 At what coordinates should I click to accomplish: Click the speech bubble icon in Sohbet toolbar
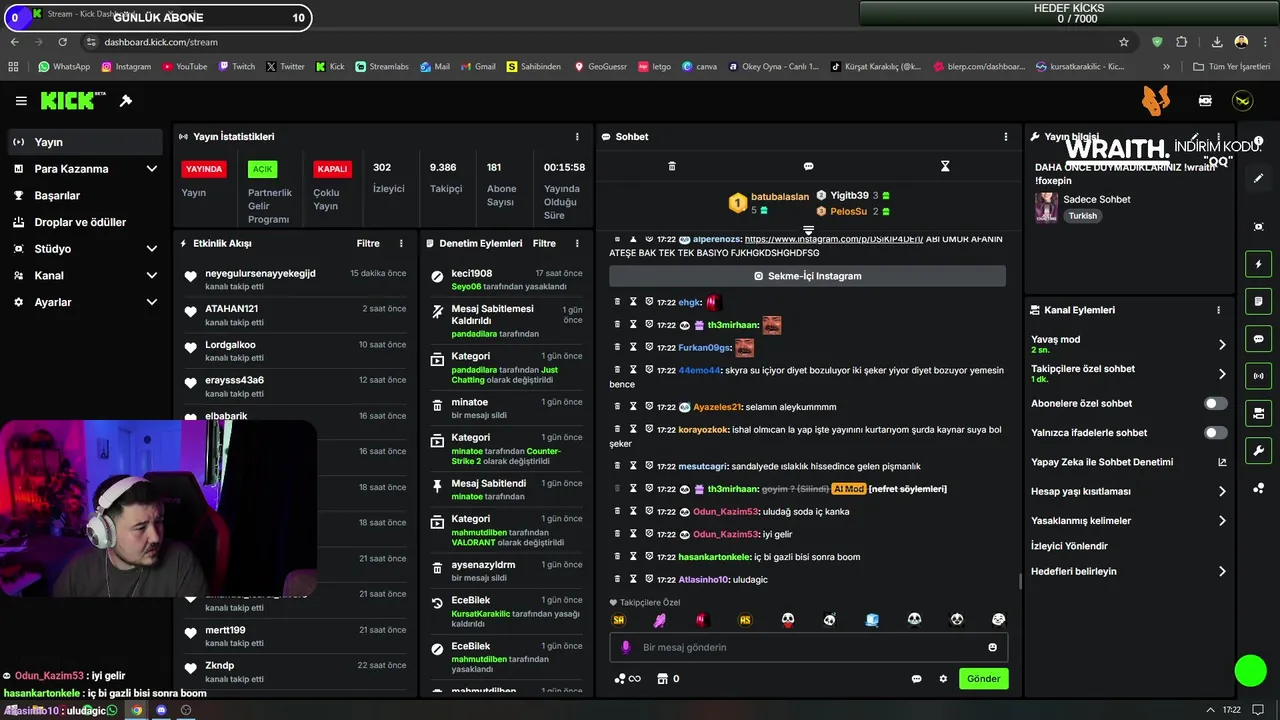point(808,166)
